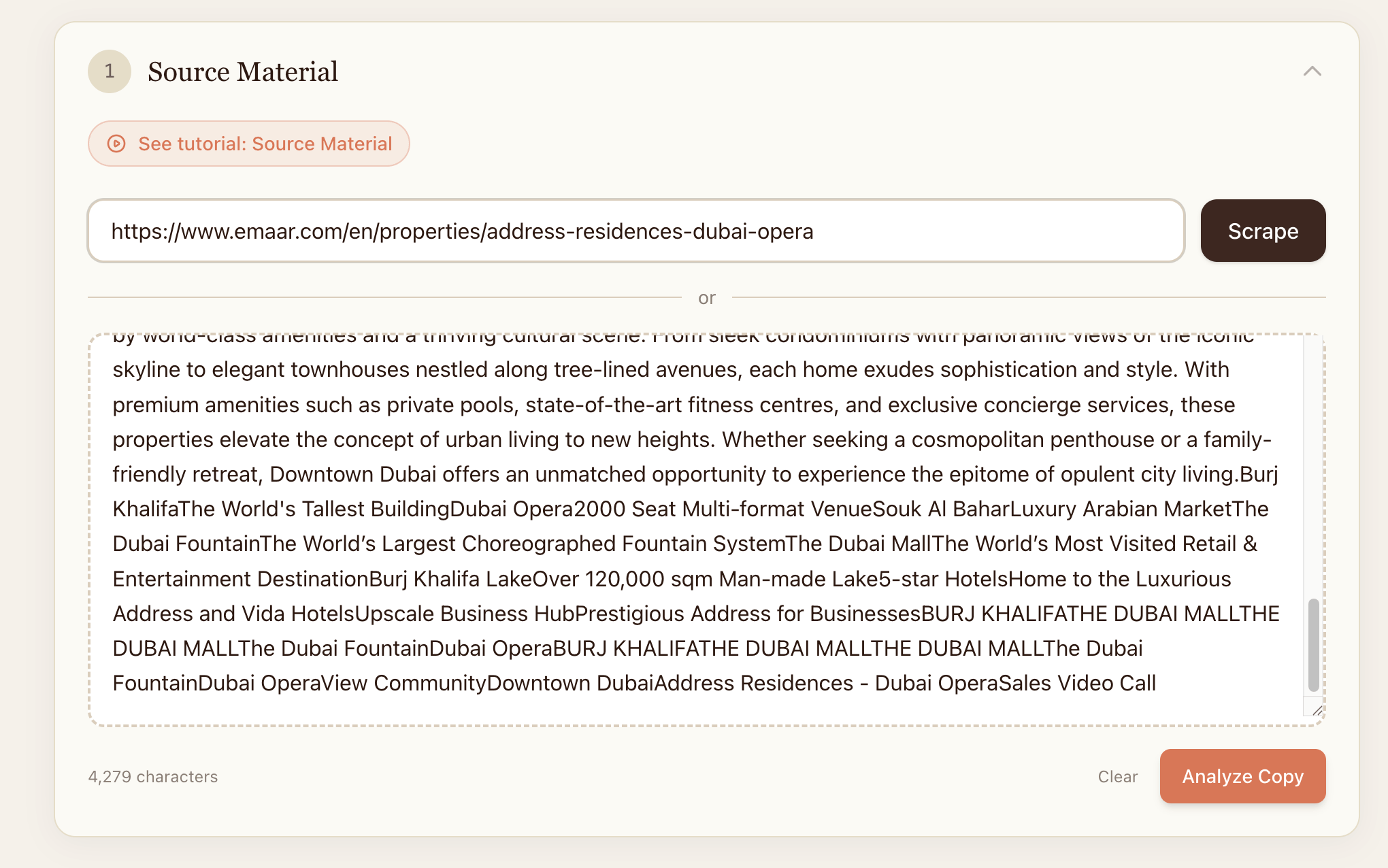
Task: Click the play icon in tutorial pill
Action: 116,144
